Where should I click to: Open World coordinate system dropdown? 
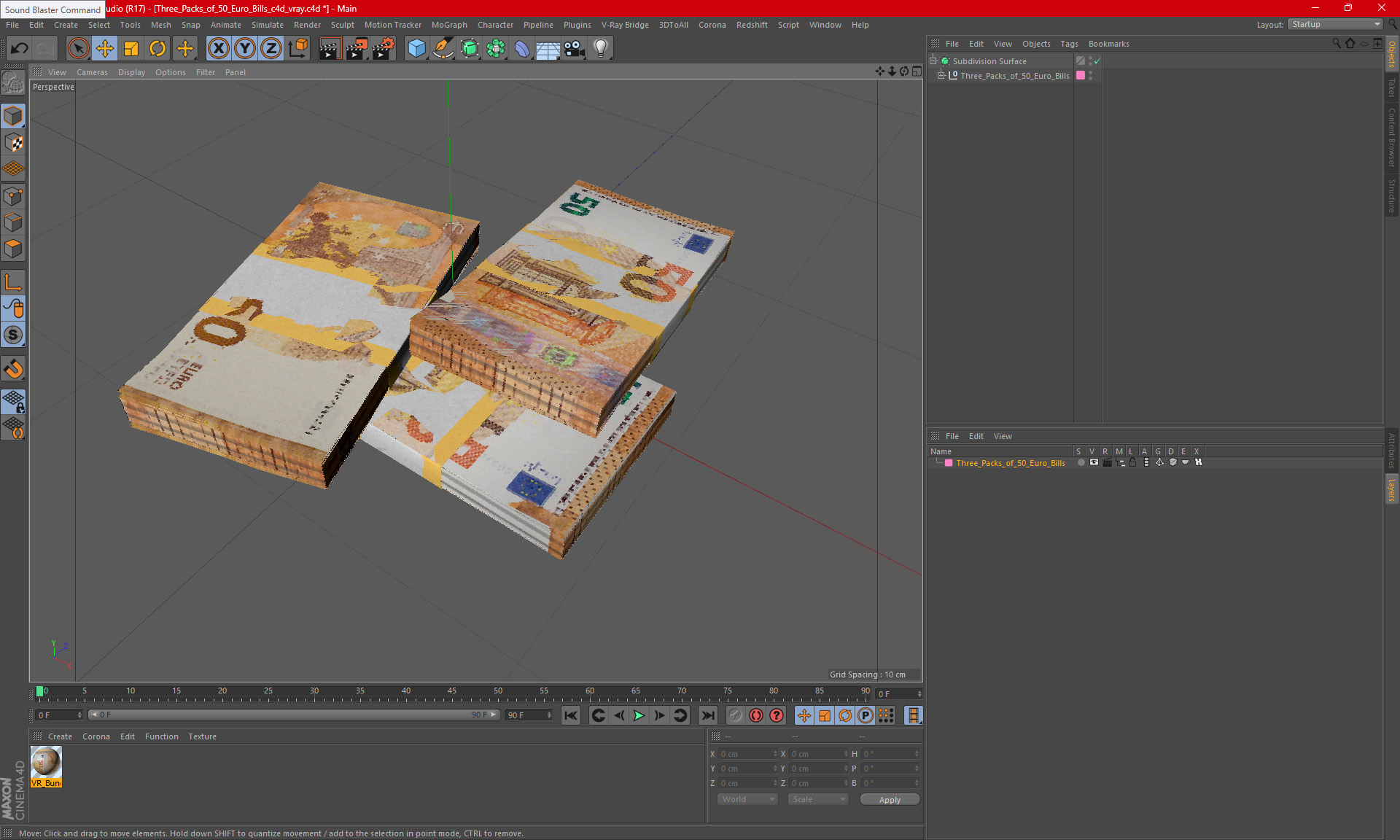tap(747, 799)
